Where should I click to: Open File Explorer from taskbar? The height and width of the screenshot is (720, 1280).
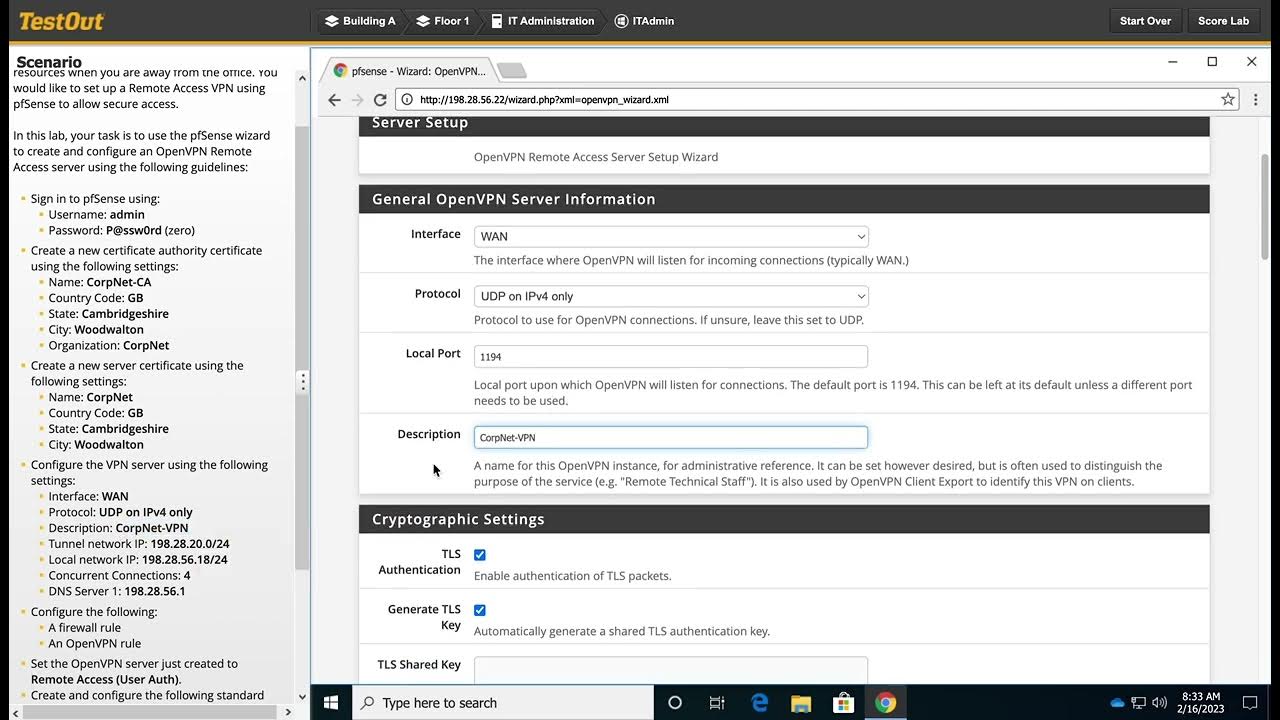[x=801, y=703]
